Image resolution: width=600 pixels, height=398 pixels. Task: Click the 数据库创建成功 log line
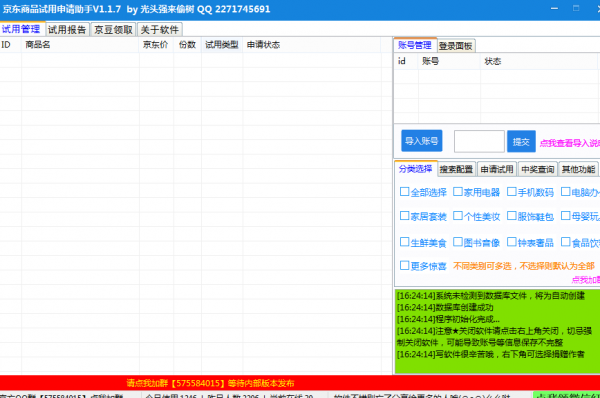tap(445, 307)
